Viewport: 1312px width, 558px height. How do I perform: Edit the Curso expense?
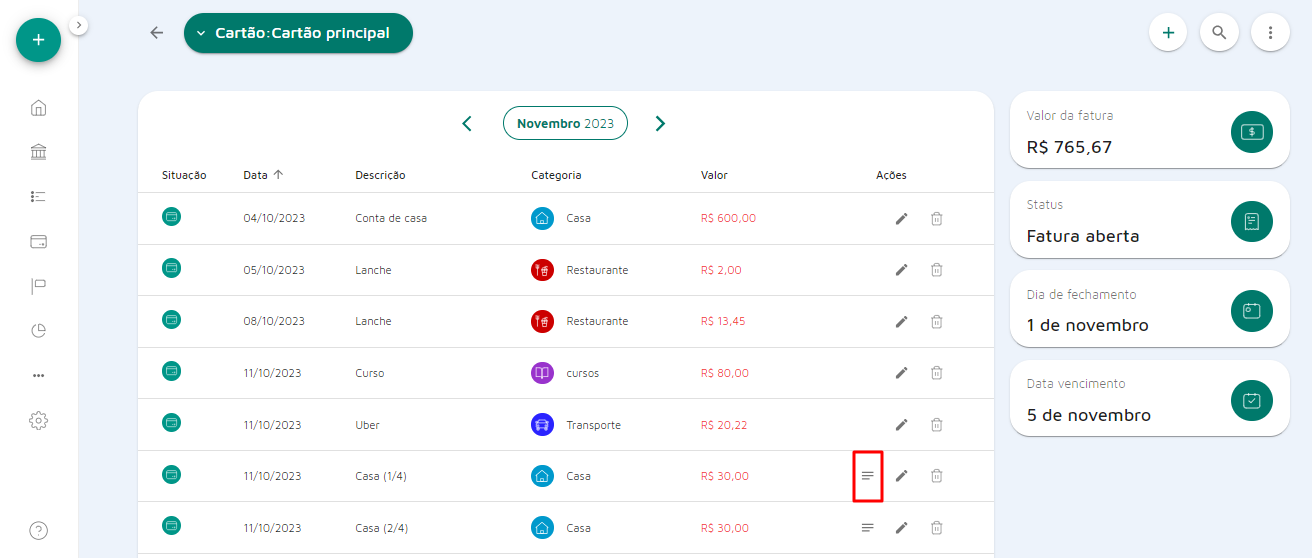click(x=901, y=373)
